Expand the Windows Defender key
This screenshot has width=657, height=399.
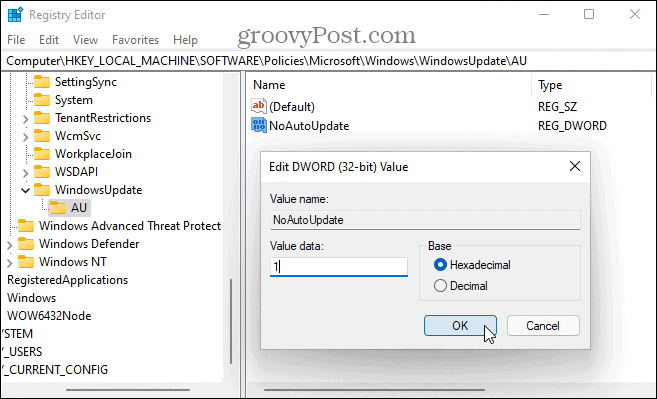click(9, 245)
